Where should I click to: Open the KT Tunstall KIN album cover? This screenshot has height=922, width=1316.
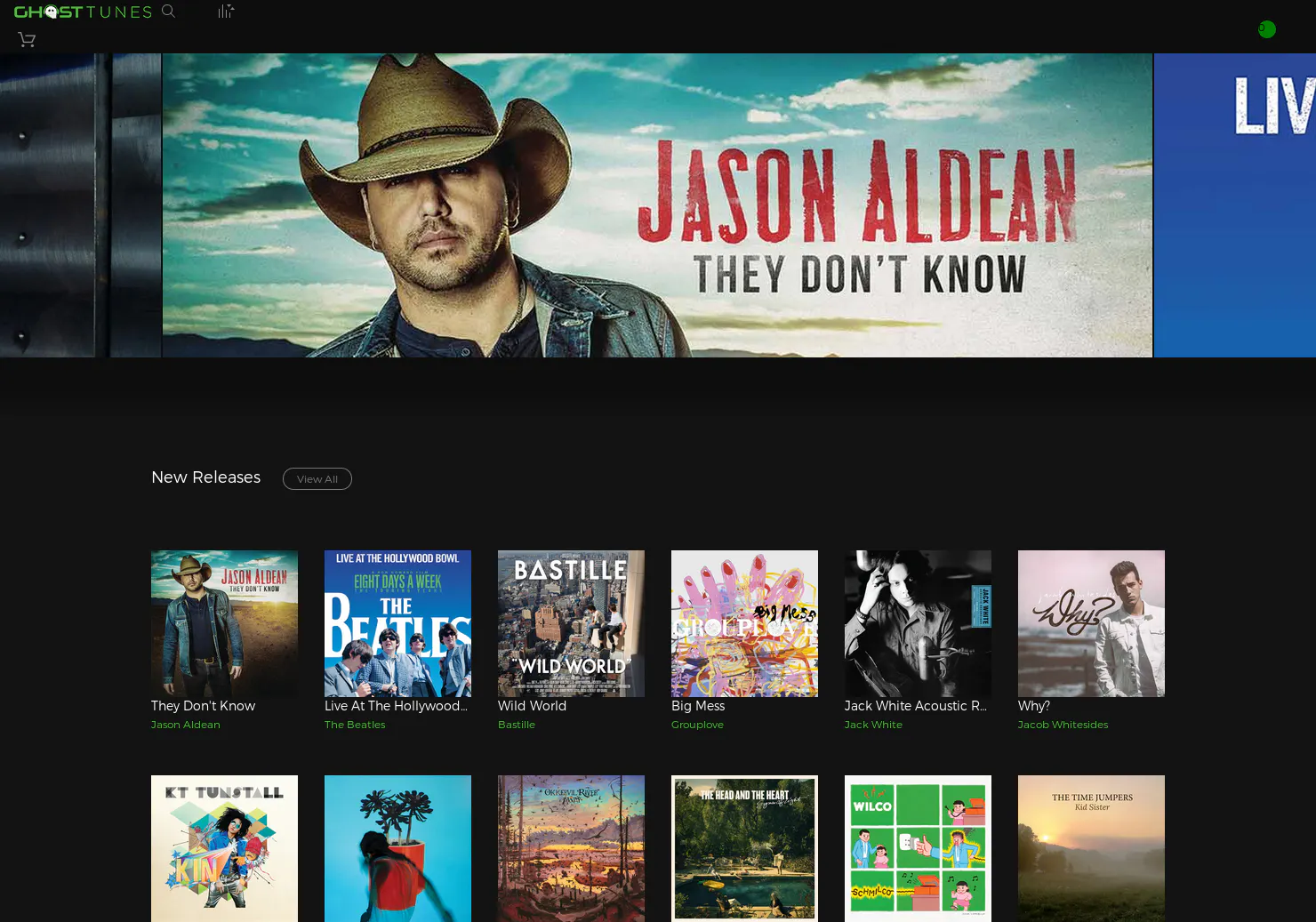(224, 848)
